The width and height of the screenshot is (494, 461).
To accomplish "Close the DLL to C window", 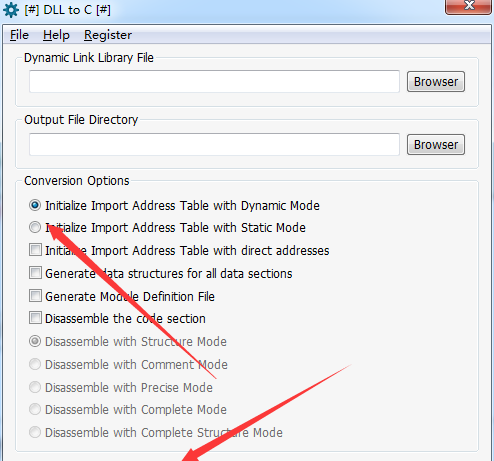I will pos(468,6).
